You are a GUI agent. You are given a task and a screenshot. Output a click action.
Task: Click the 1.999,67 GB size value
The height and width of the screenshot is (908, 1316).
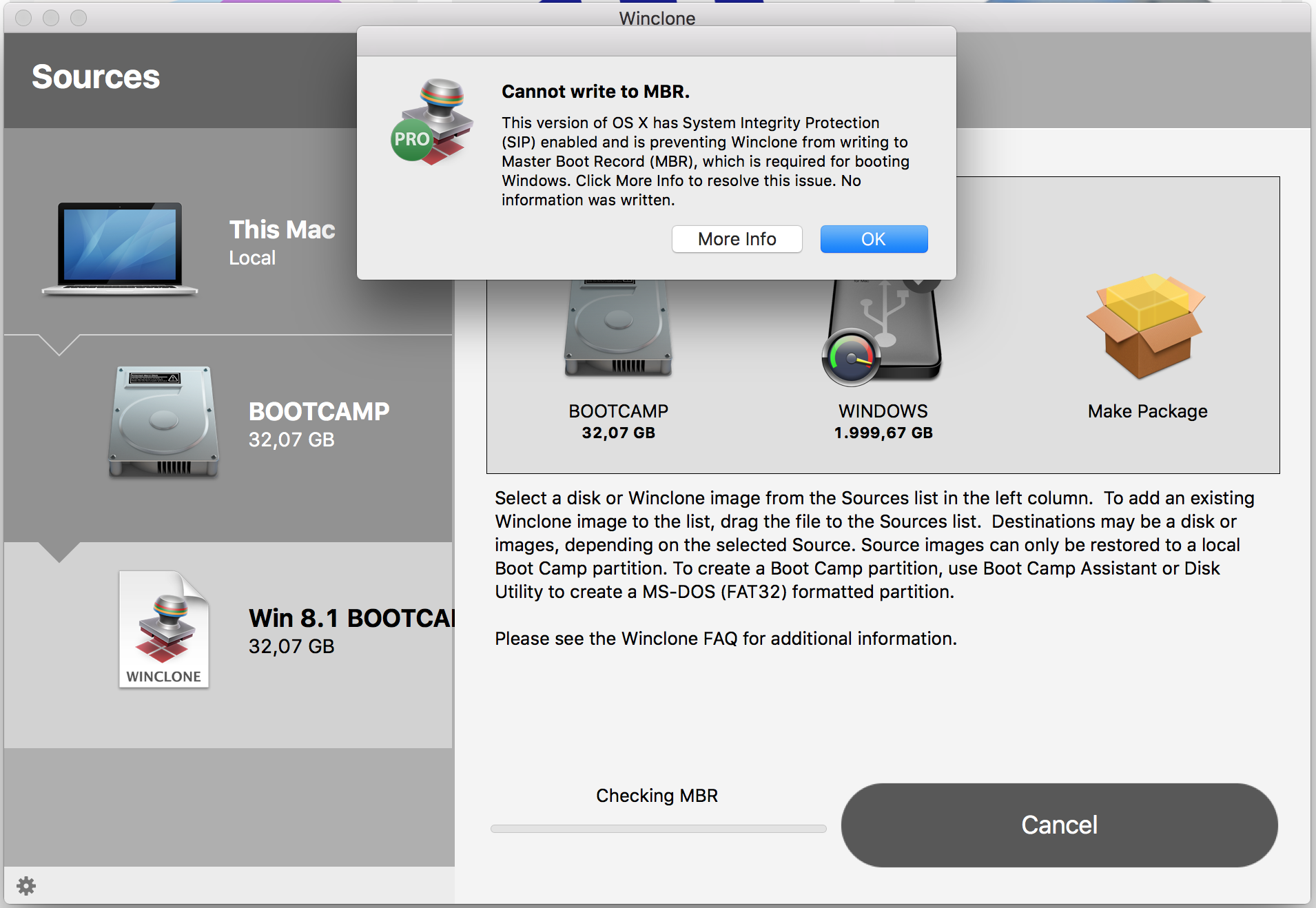click(883, 433)
